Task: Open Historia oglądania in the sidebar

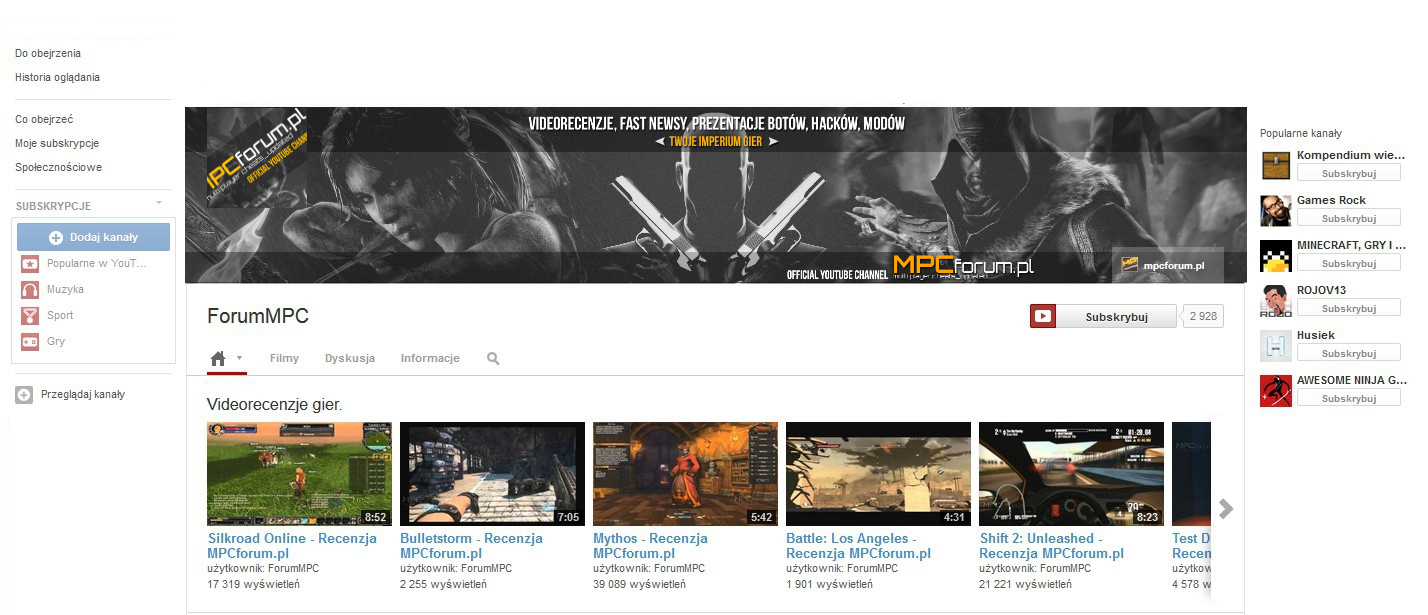Action: pyautogui.click(x=57, y=77)
